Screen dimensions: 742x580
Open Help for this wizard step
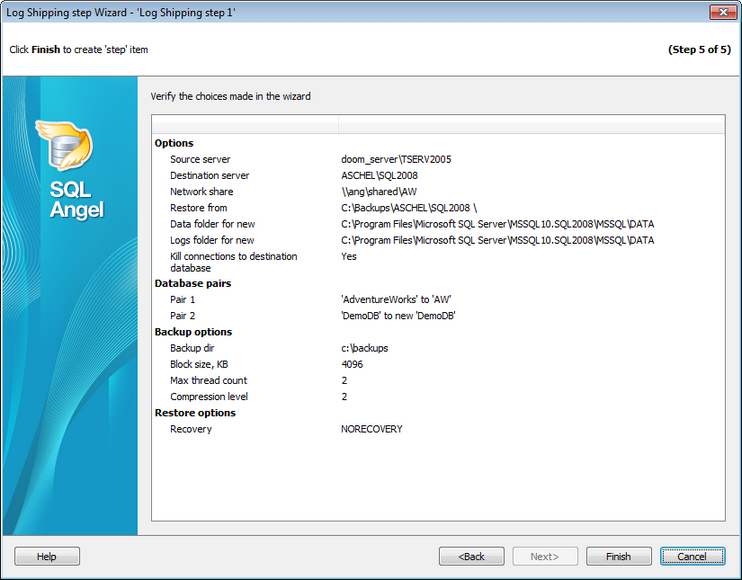(47, 556)
